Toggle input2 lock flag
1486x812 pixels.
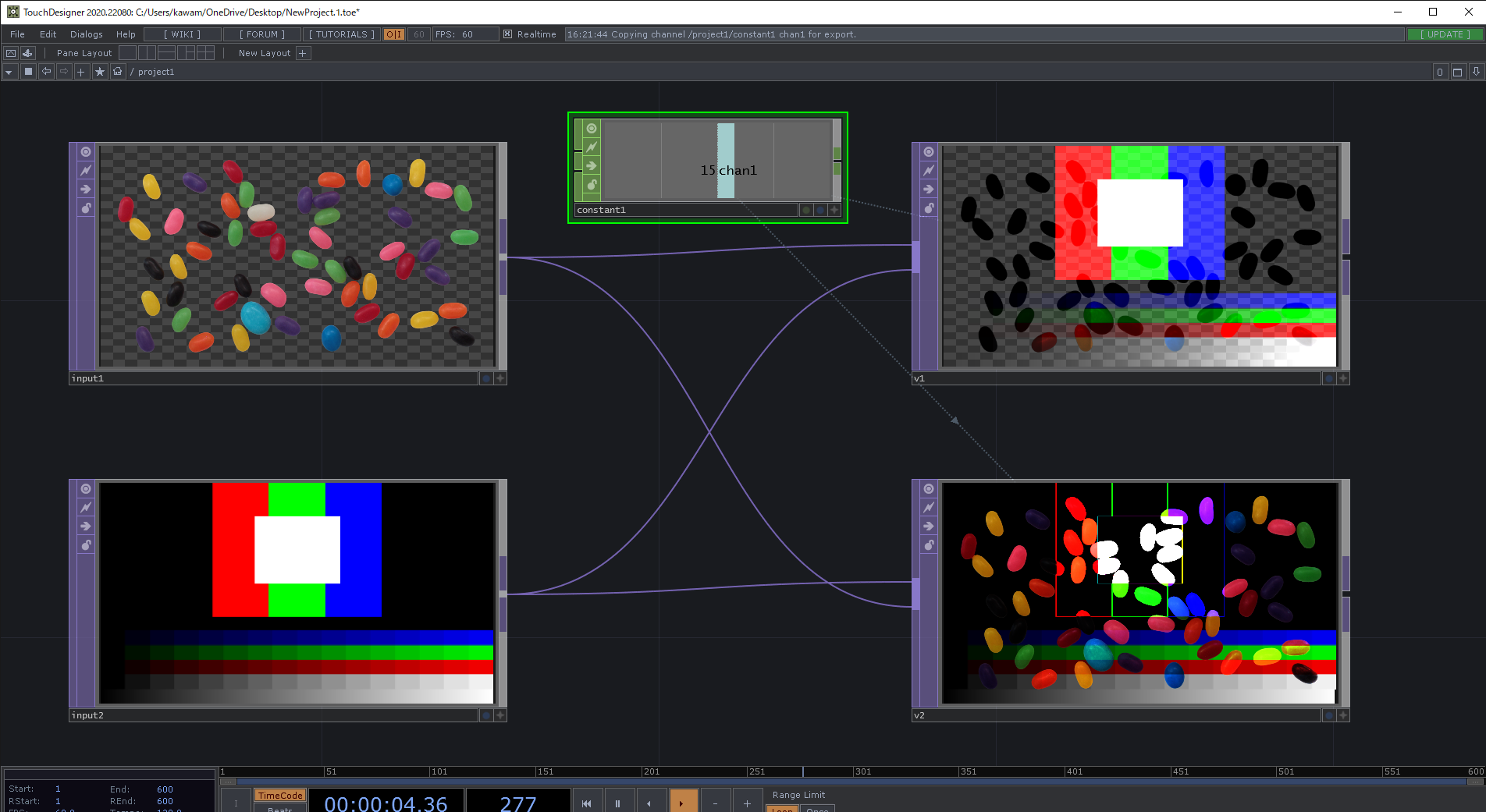tap(86, 545)
